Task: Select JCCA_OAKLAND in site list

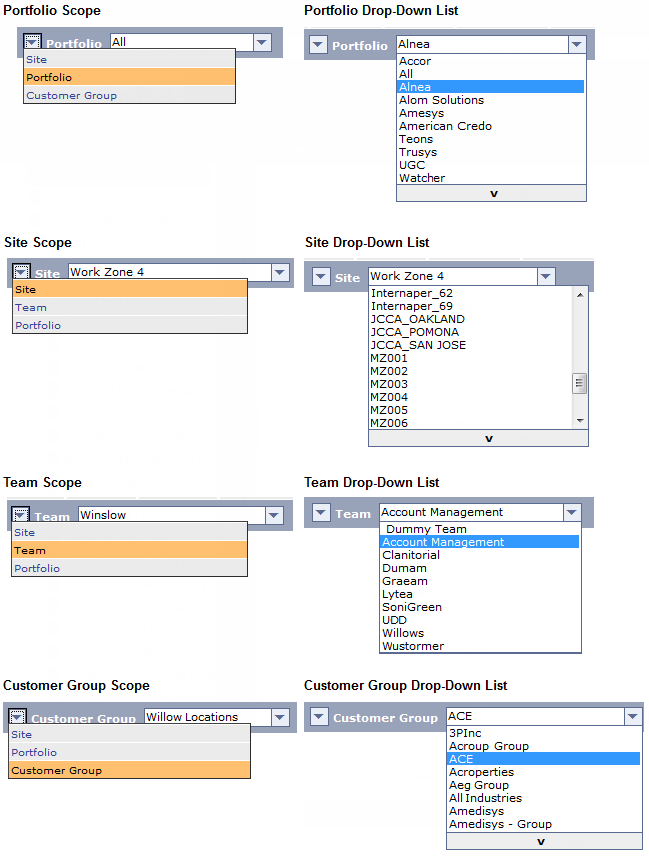Action: [x=471, y=319]
